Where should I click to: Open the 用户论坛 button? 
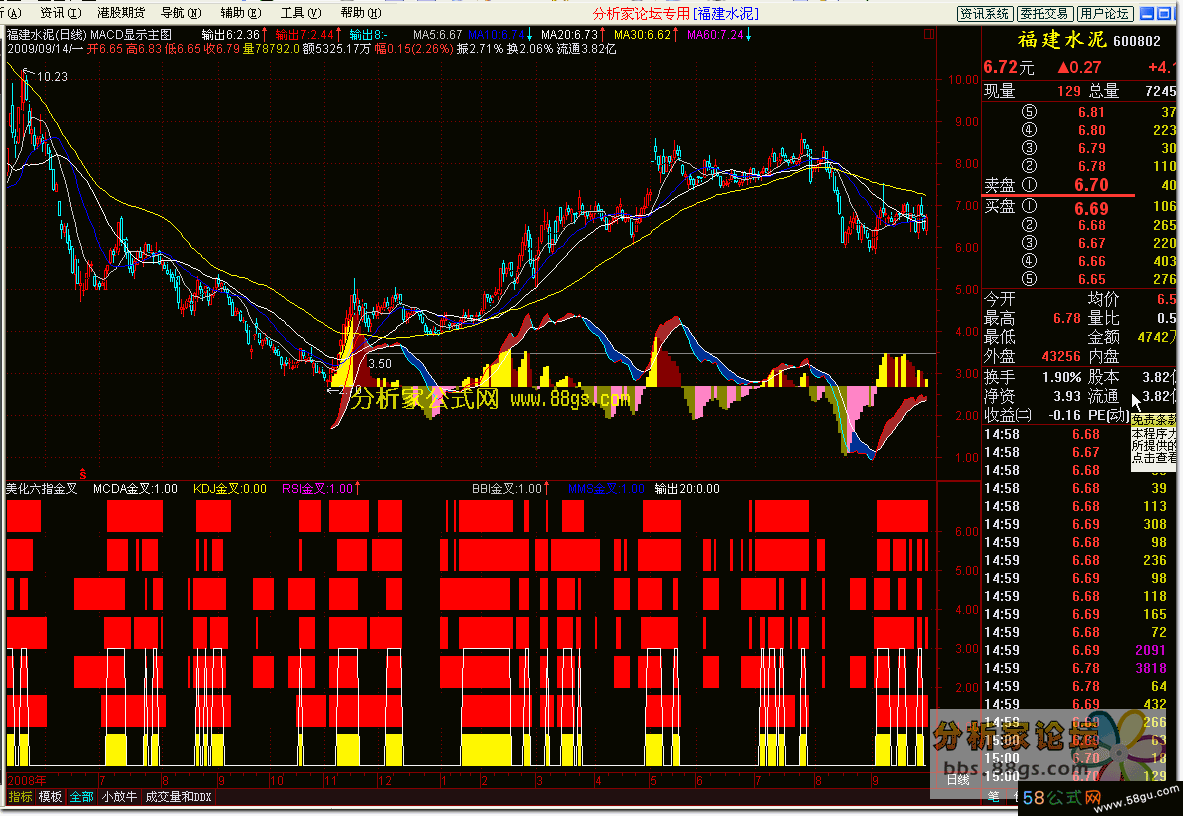pos(1104,14)
